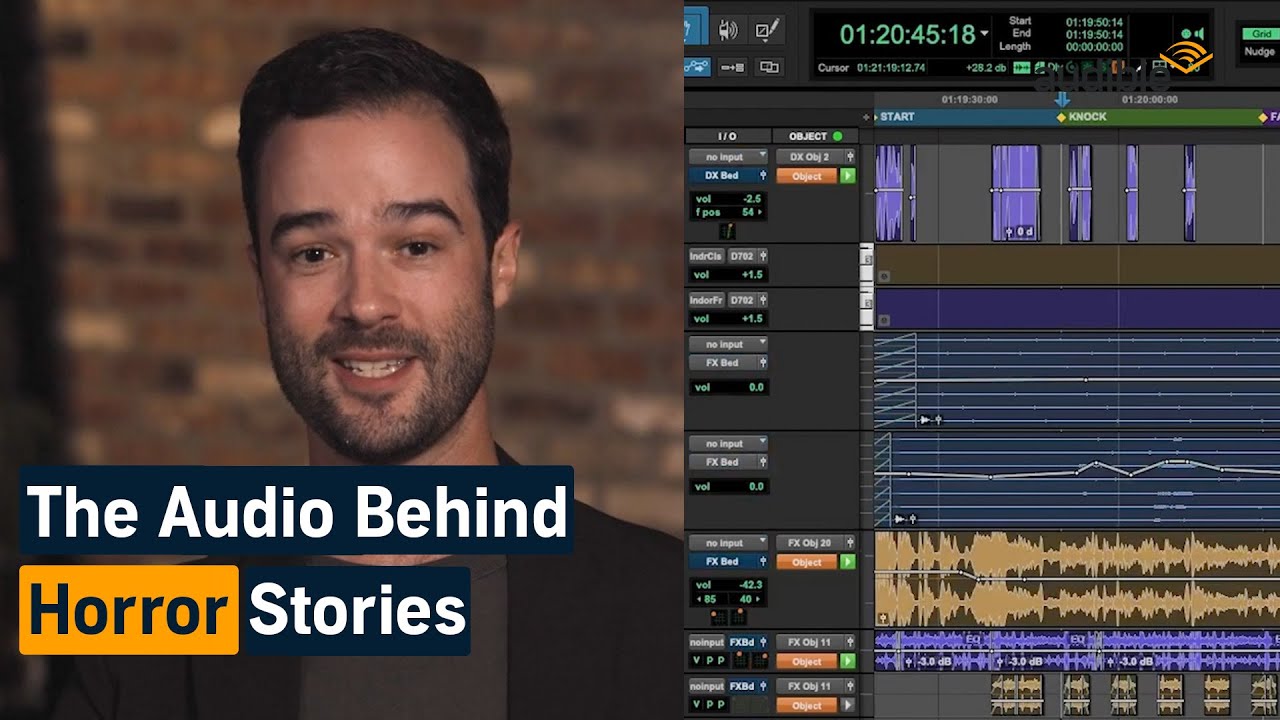Click the +28.2 db cursor value
This screenshot has height=720, width=1280.
985,68
